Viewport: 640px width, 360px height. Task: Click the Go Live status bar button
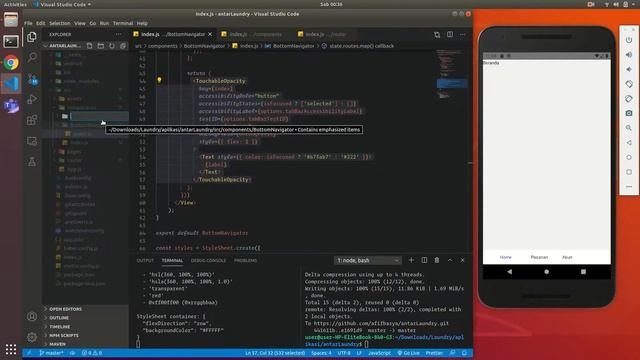point(409,353)
